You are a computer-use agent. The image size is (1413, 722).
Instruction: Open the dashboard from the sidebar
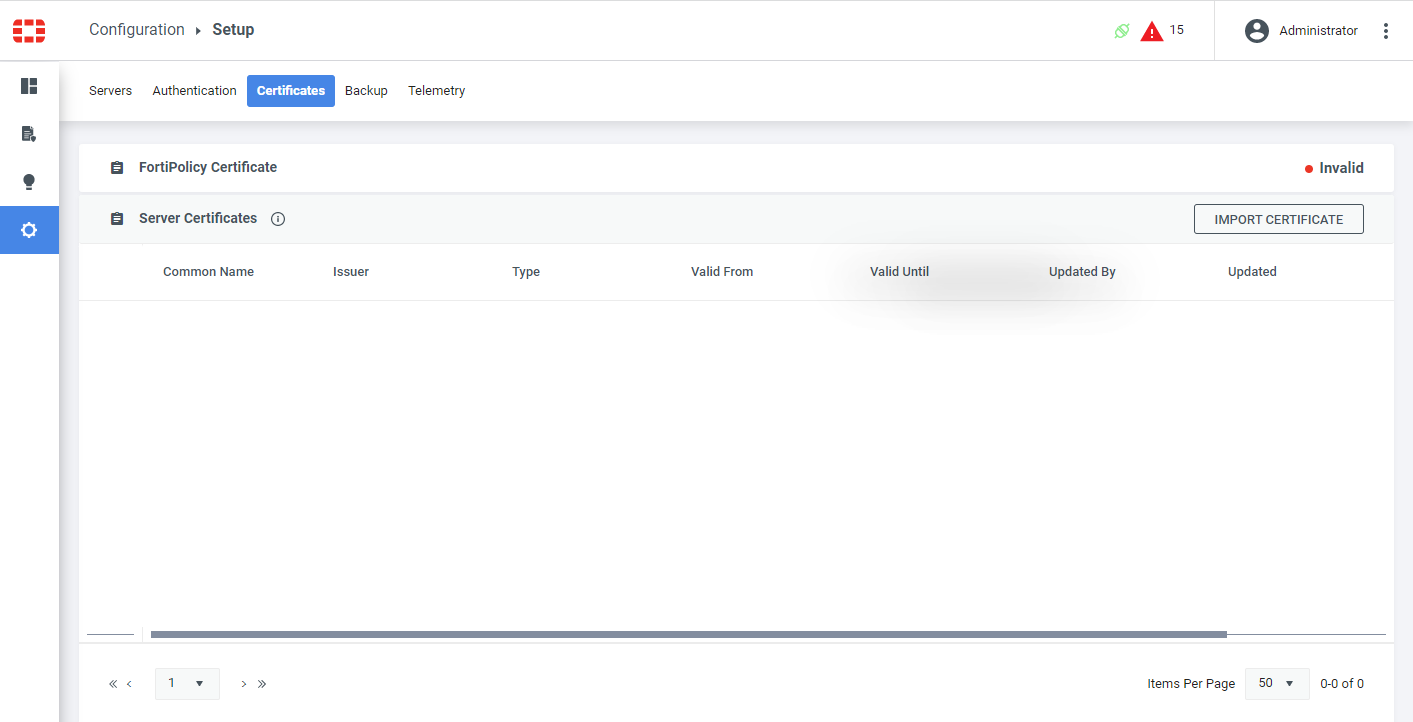point(29,86)
